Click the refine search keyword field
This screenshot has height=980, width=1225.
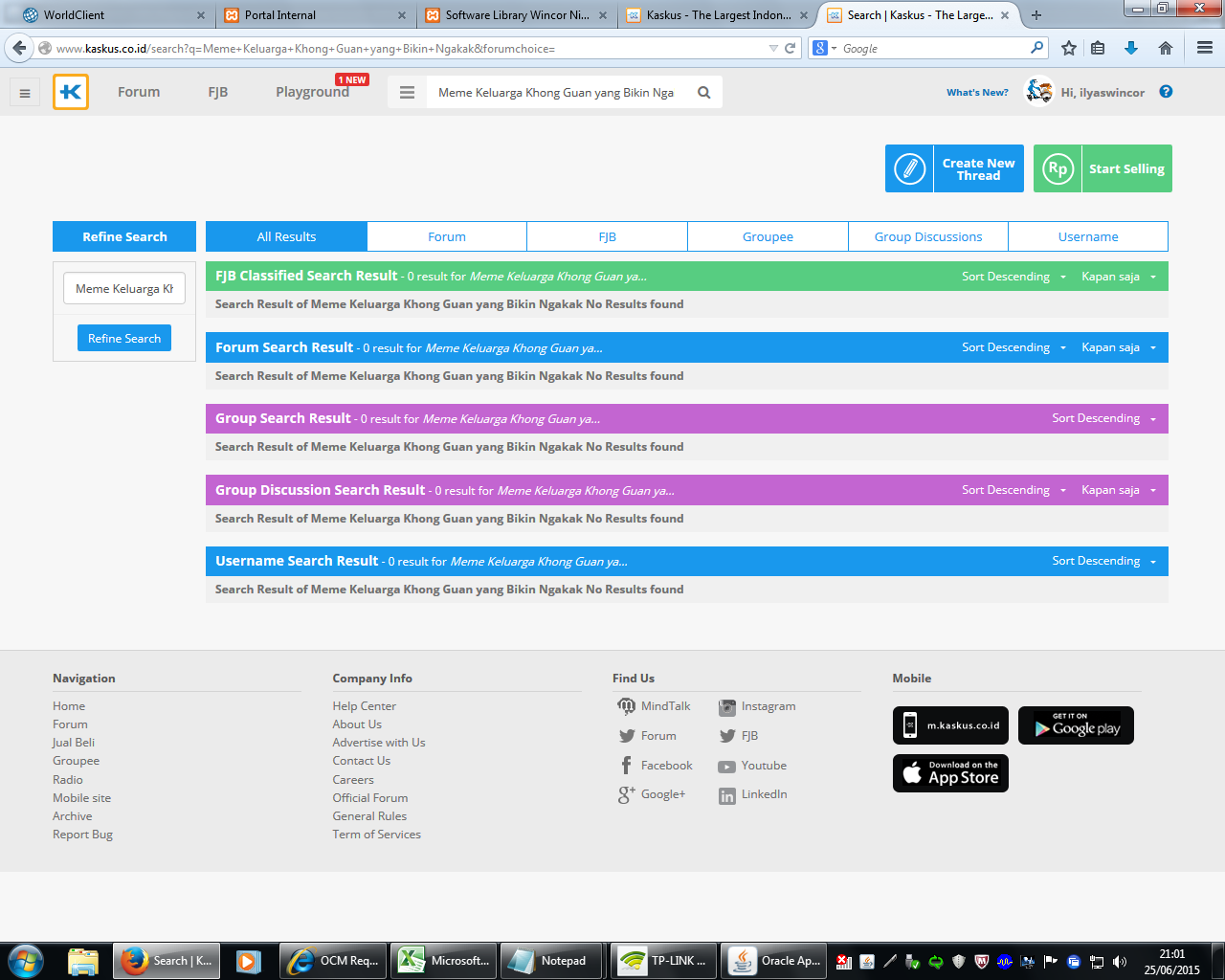point(124,288)
